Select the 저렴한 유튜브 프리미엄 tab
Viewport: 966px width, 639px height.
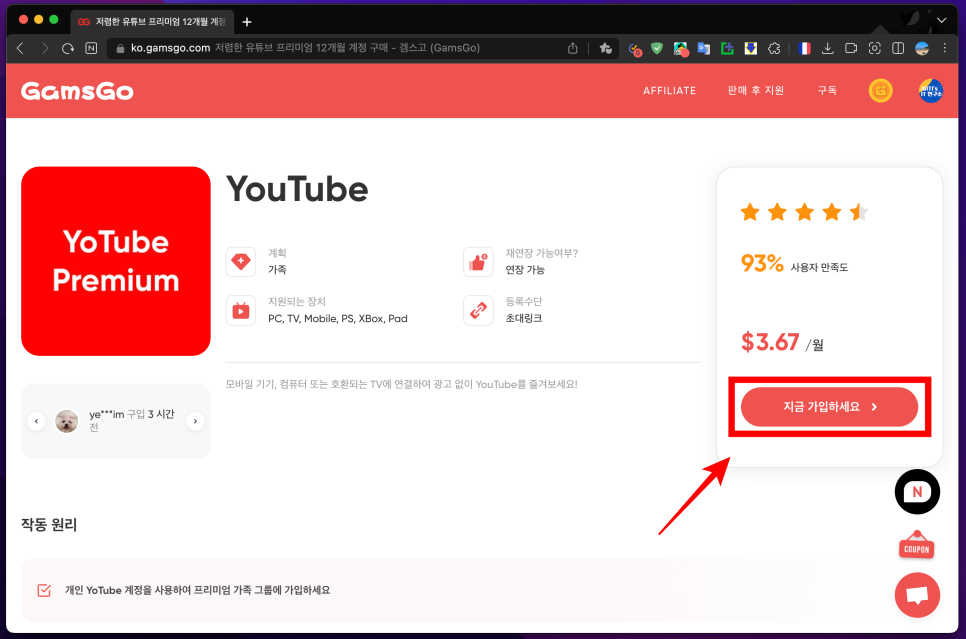pos(152,22)
